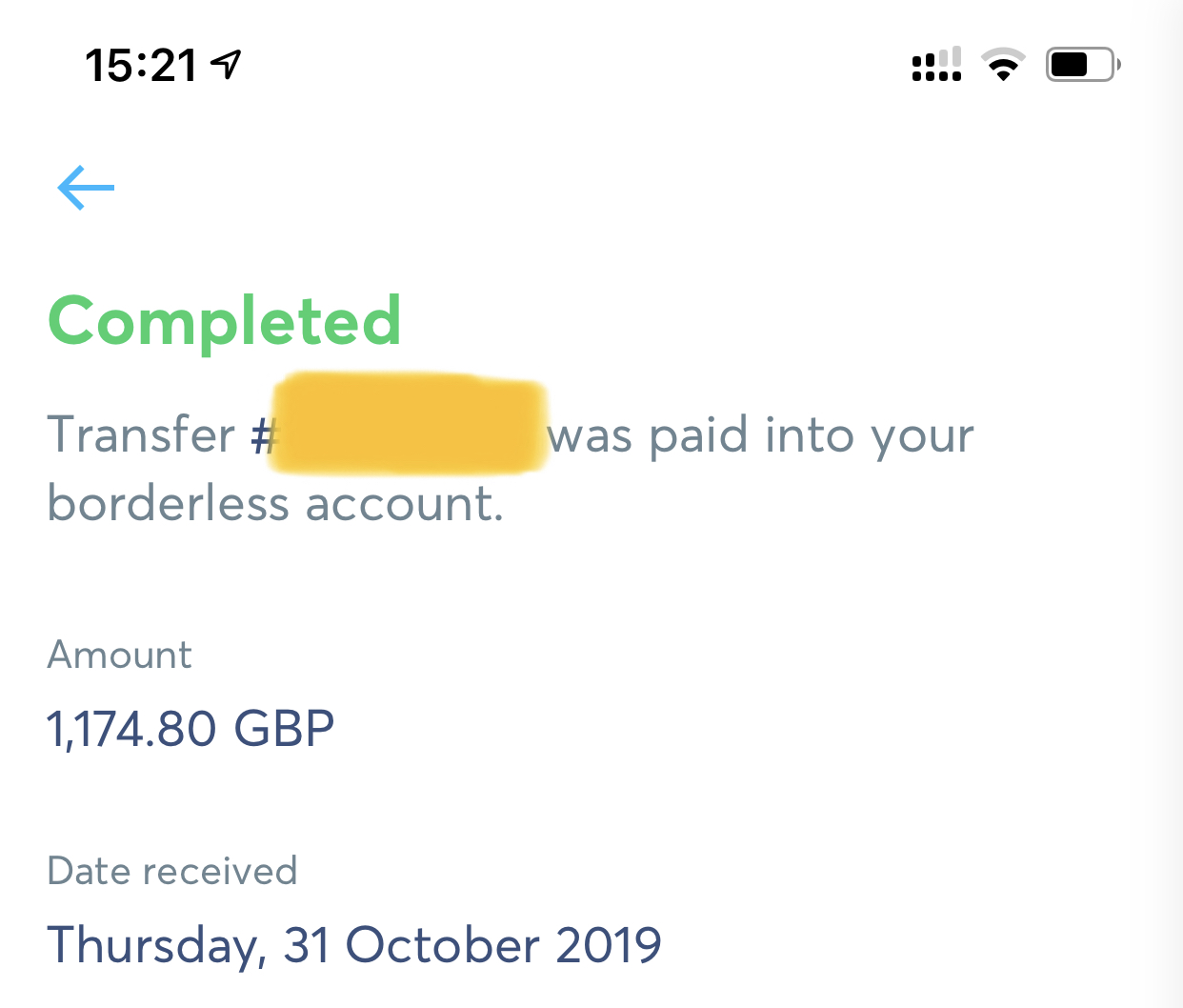Tap the Wi-Fi status icon
This screenshot has height=1008, width=1183.
coord(1003,65)
